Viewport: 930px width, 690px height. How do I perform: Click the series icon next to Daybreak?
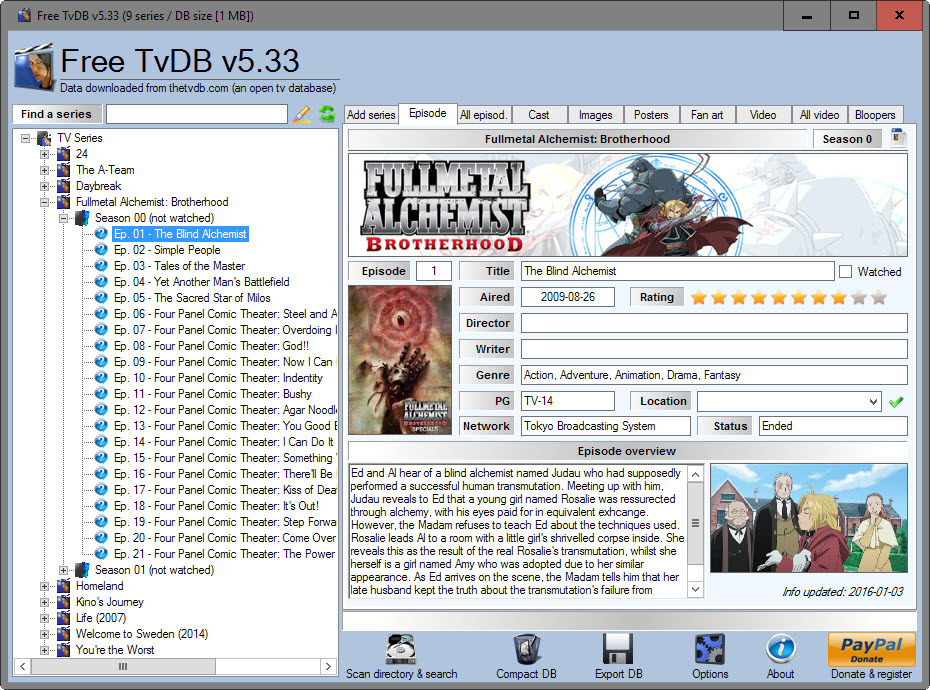[x=63, y=186]
